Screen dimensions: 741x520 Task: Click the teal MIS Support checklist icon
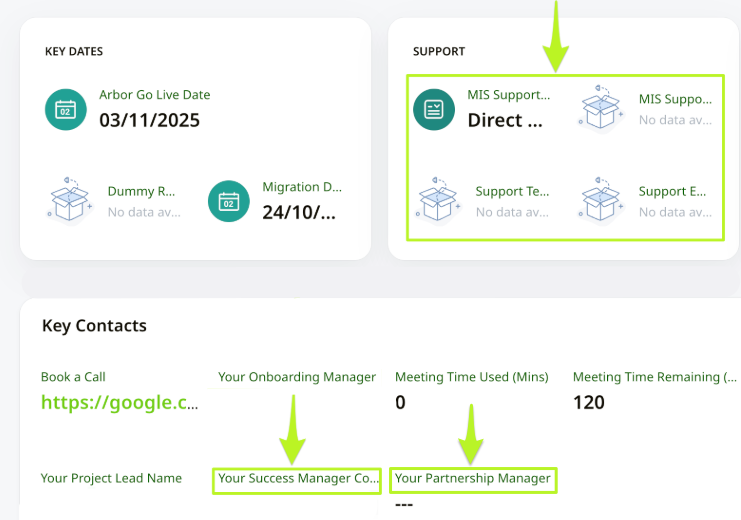(434, 110)
